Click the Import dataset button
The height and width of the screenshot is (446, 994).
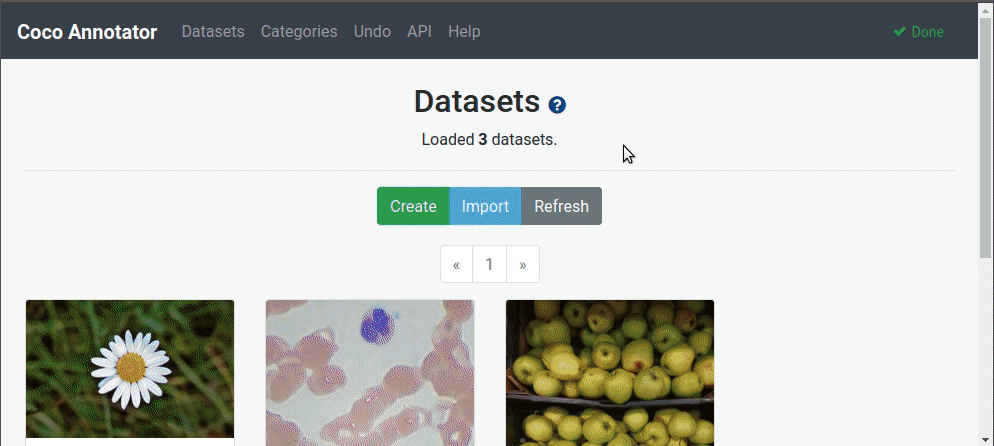[485, 206]
